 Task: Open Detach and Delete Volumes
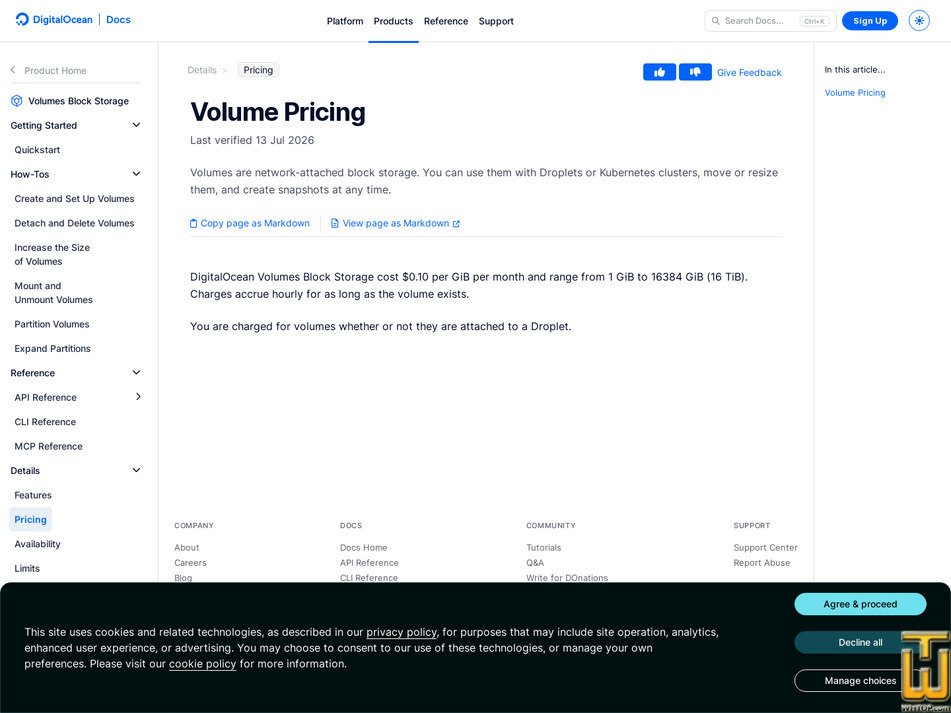coord(75,223)
